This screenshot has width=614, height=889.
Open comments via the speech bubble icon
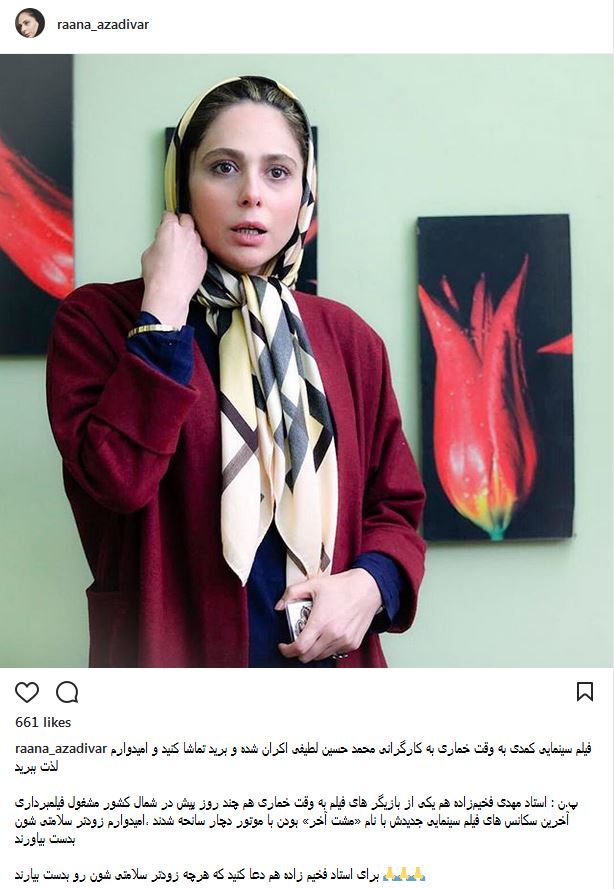tap(67, 692)
